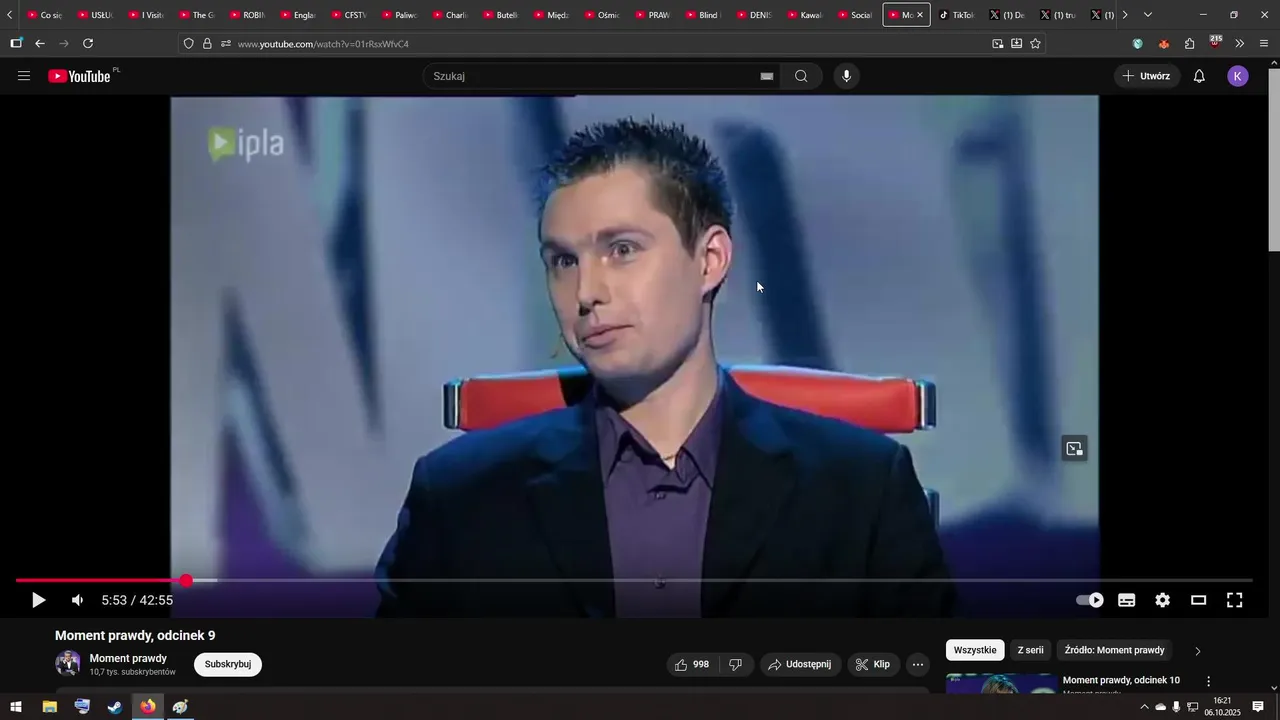Viewport: 1280px width, 720px height.
Task: Open YouTube notifications bell
Action: [x=1199, y=76]
